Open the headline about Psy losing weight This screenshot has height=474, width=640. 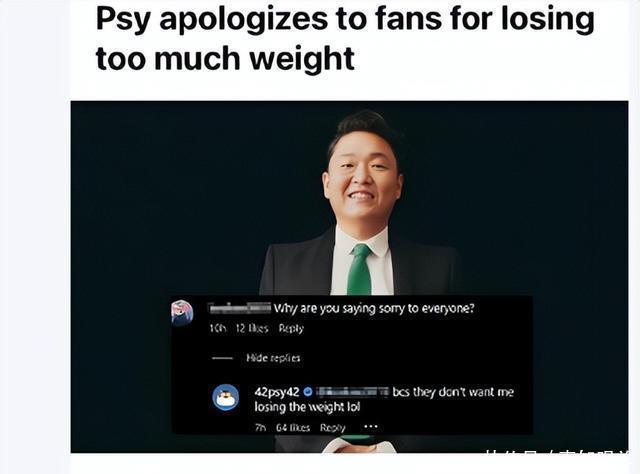345,39
